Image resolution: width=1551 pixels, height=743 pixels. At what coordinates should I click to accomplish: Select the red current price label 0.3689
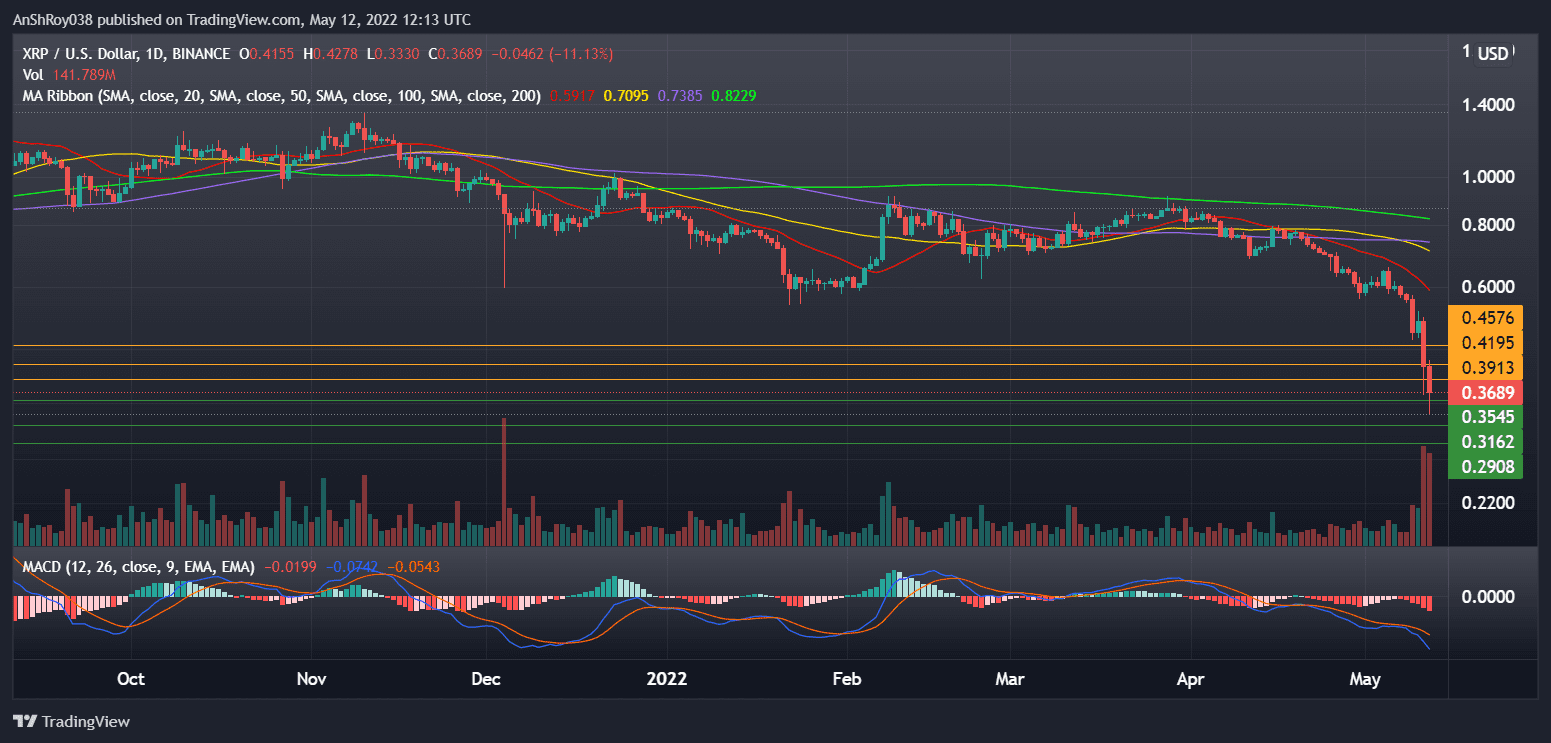point(1487,393)
